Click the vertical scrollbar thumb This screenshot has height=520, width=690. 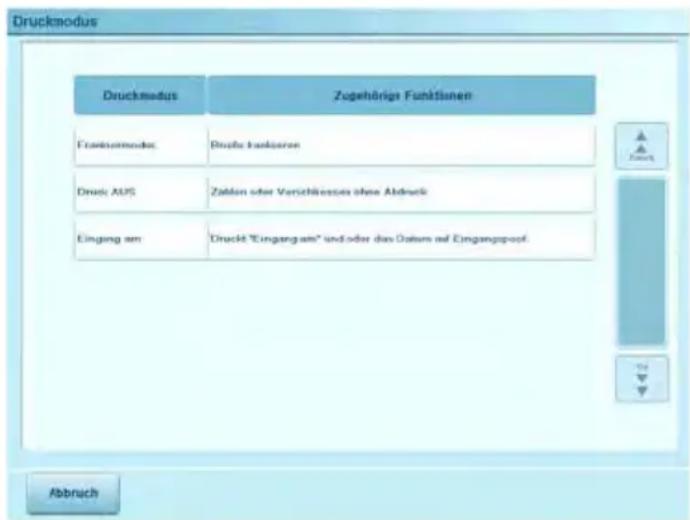pos(642,262)
